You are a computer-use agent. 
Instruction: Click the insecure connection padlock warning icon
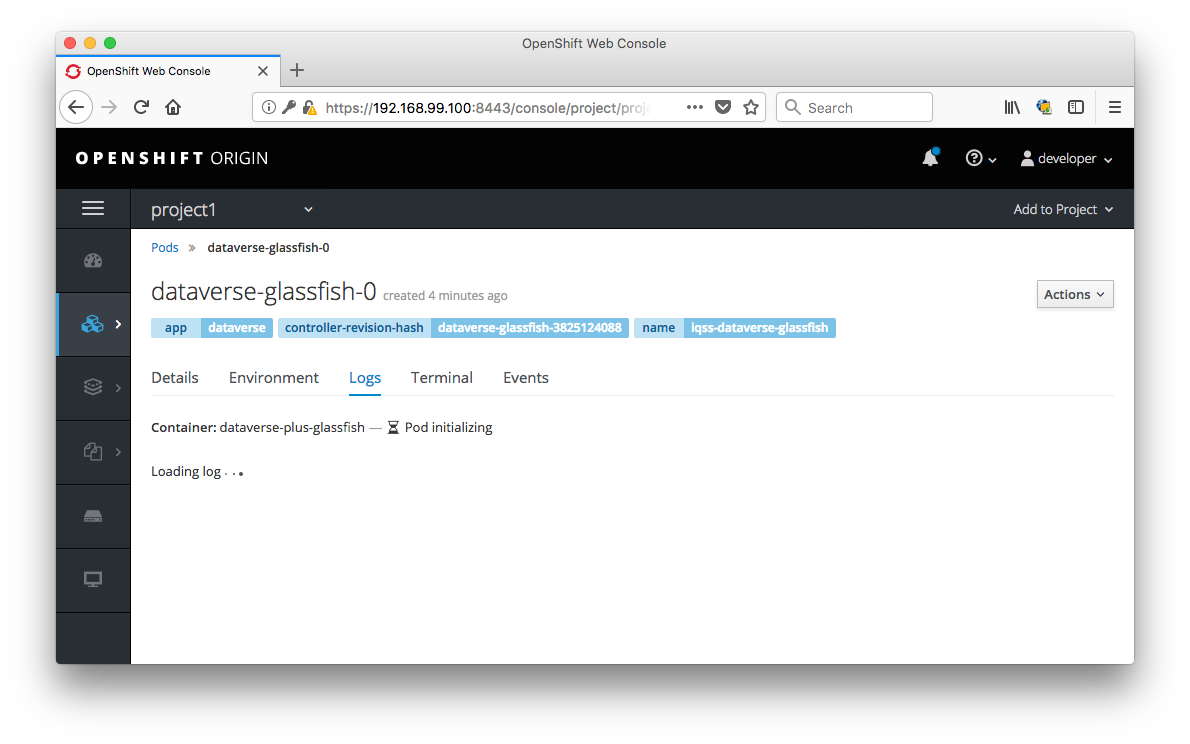(x=309, y=107)
